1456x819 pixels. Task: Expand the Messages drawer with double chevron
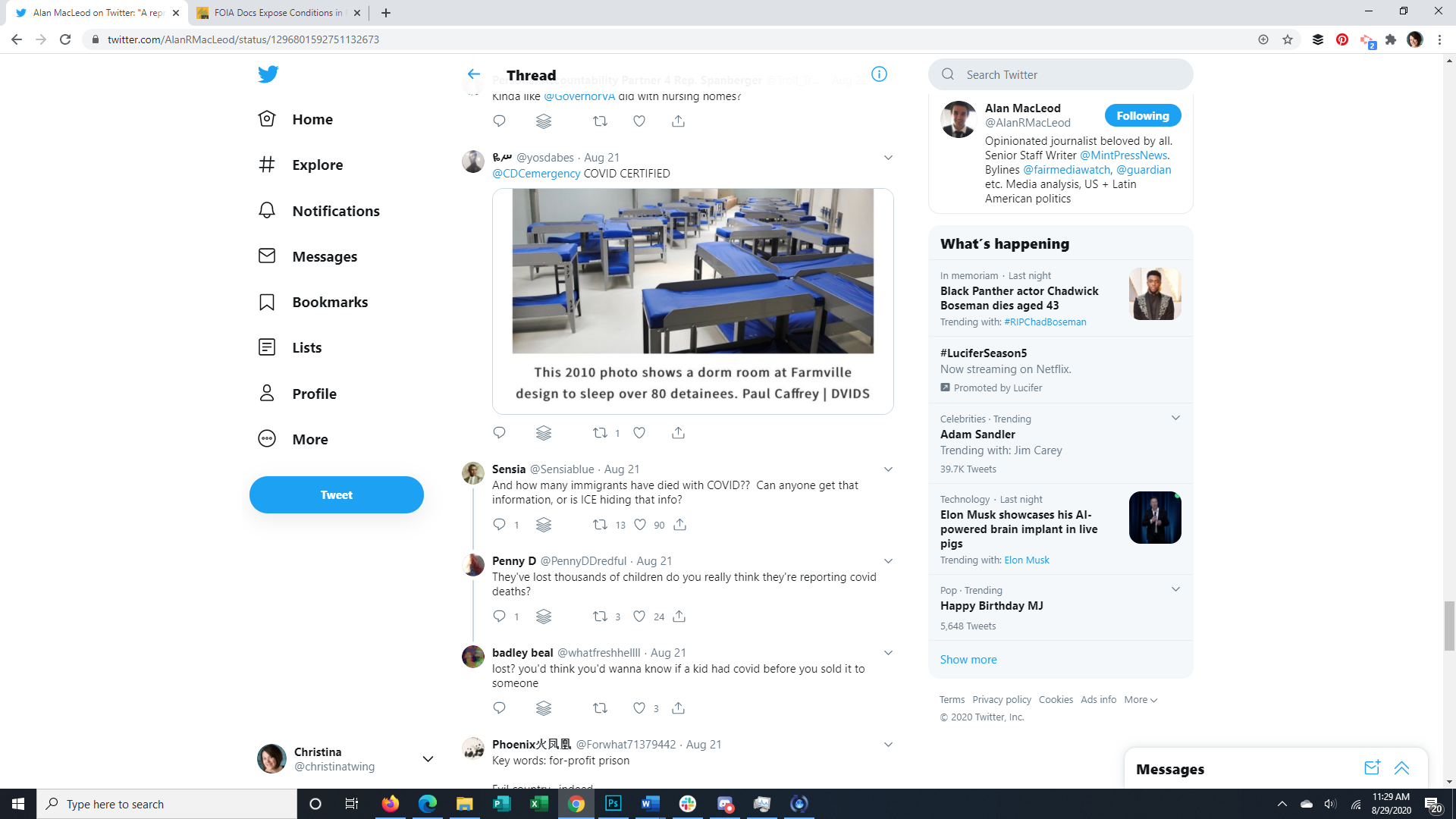[1401, 768]
